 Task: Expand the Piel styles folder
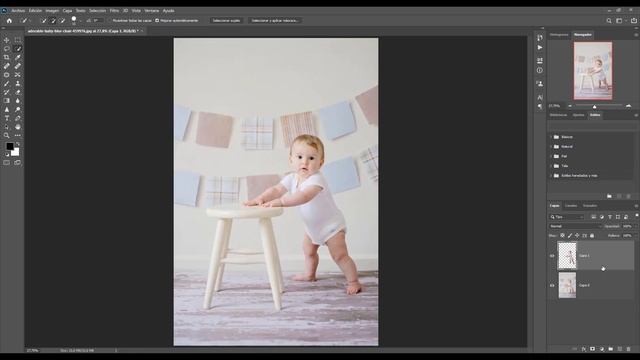point(551,156)
